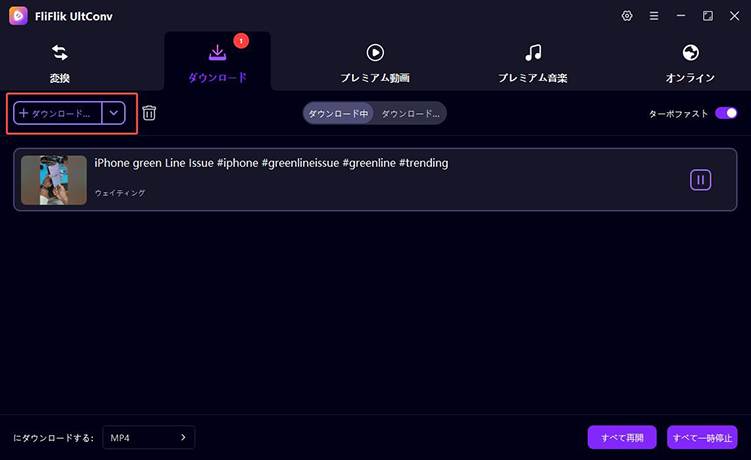Click the iPhone green Line Issue title
Viewport: 751px width, 460px height.
[271, 163]
